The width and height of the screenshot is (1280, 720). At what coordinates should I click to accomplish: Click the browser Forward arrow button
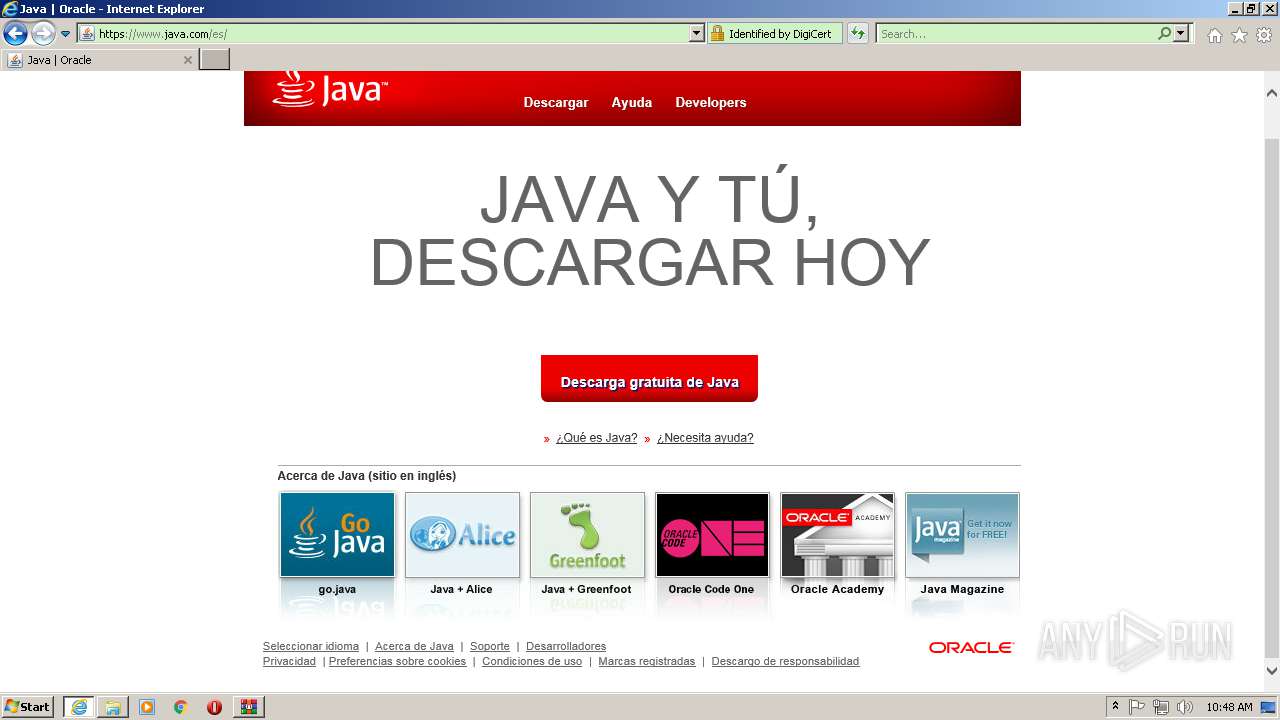[42, 34]
